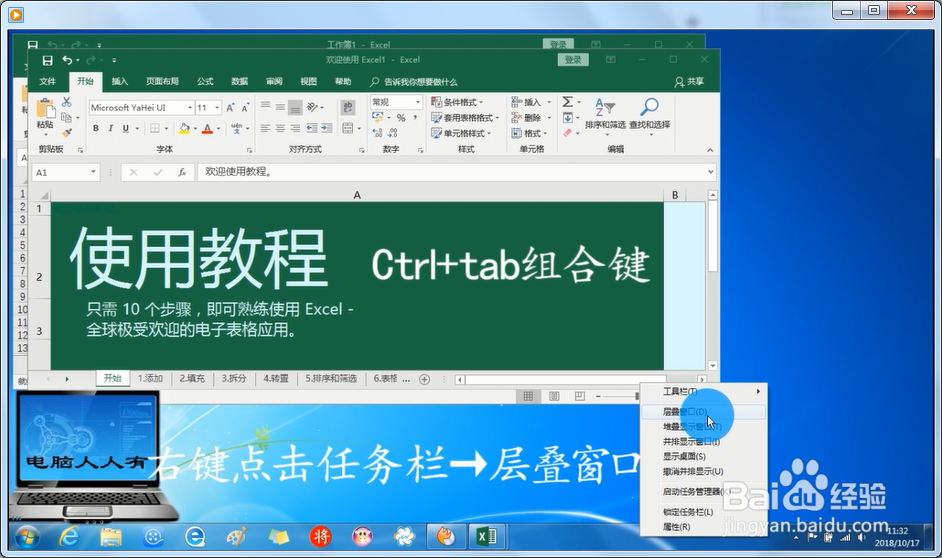942x558 pixels.
Task: Click the Top Align icon
Action: [x=266, y=107]
